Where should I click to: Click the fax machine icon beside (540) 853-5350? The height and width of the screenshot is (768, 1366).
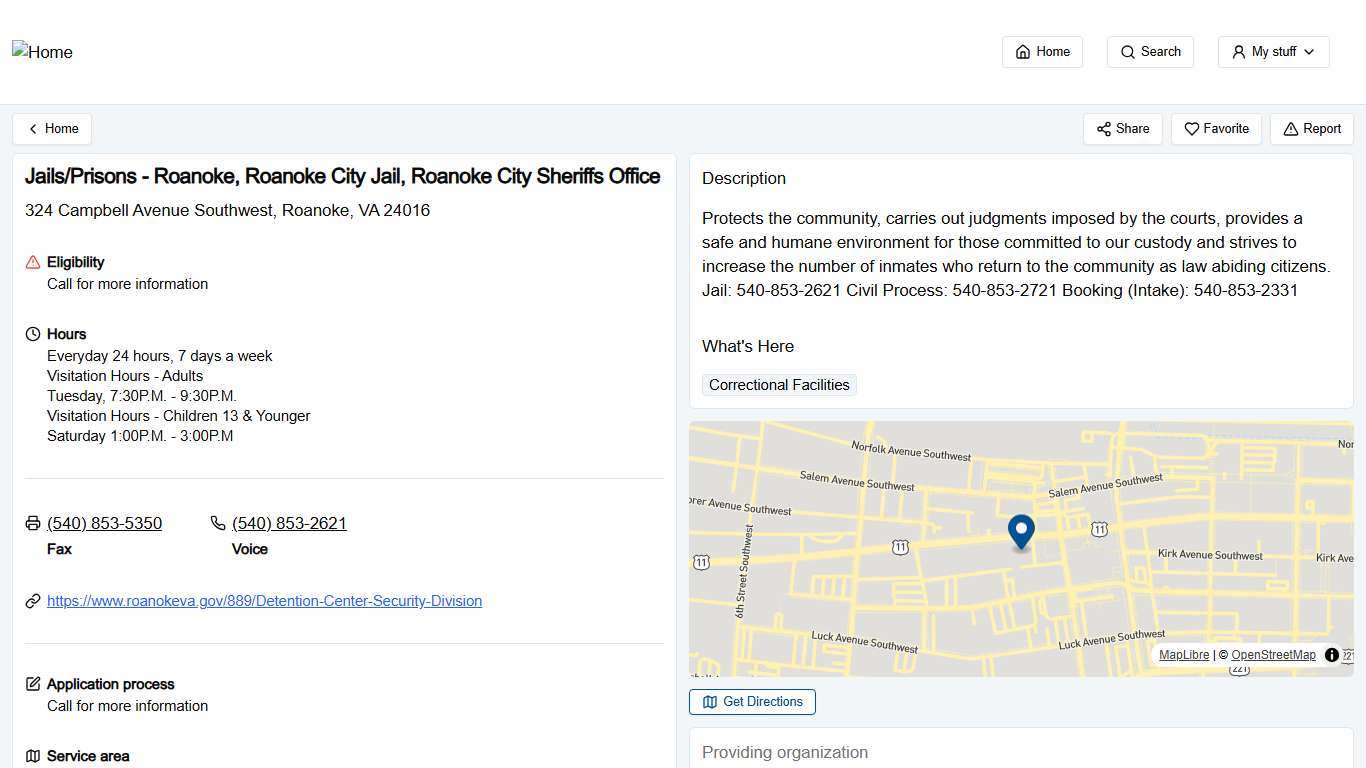coord(32,523)
